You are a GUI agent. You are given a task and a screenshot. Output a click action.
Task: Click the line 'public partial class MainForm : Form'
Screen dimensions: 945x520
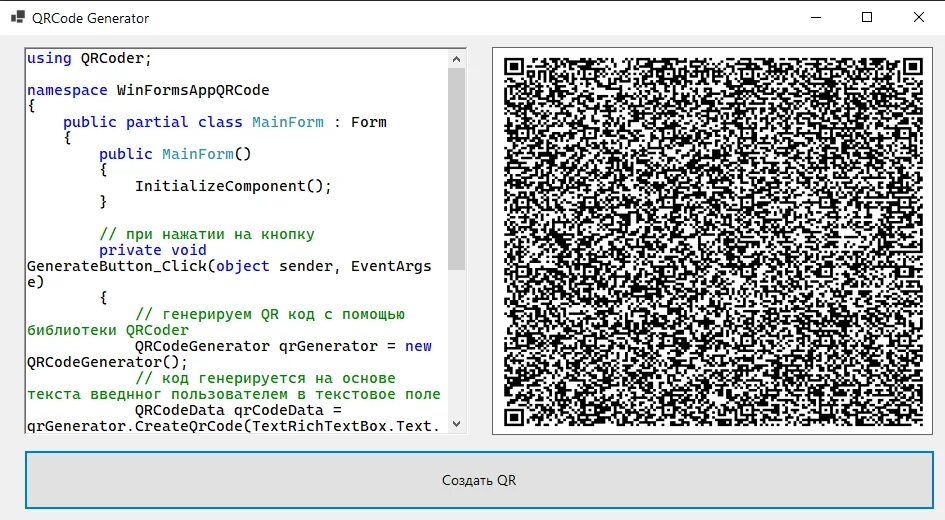pos(225,122)
